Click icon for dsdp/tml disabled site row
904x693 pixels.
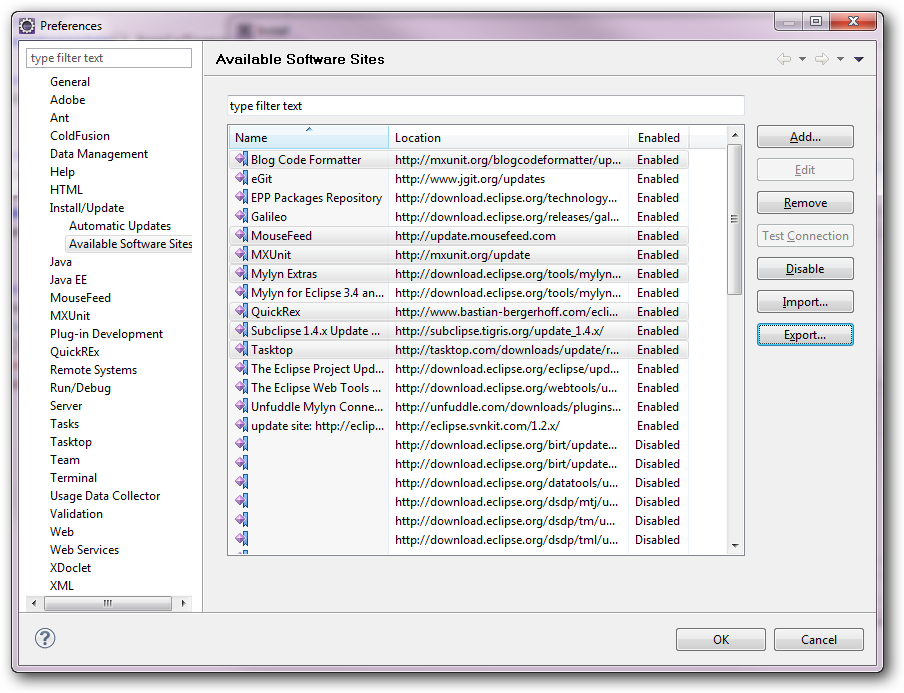(242, 540)
